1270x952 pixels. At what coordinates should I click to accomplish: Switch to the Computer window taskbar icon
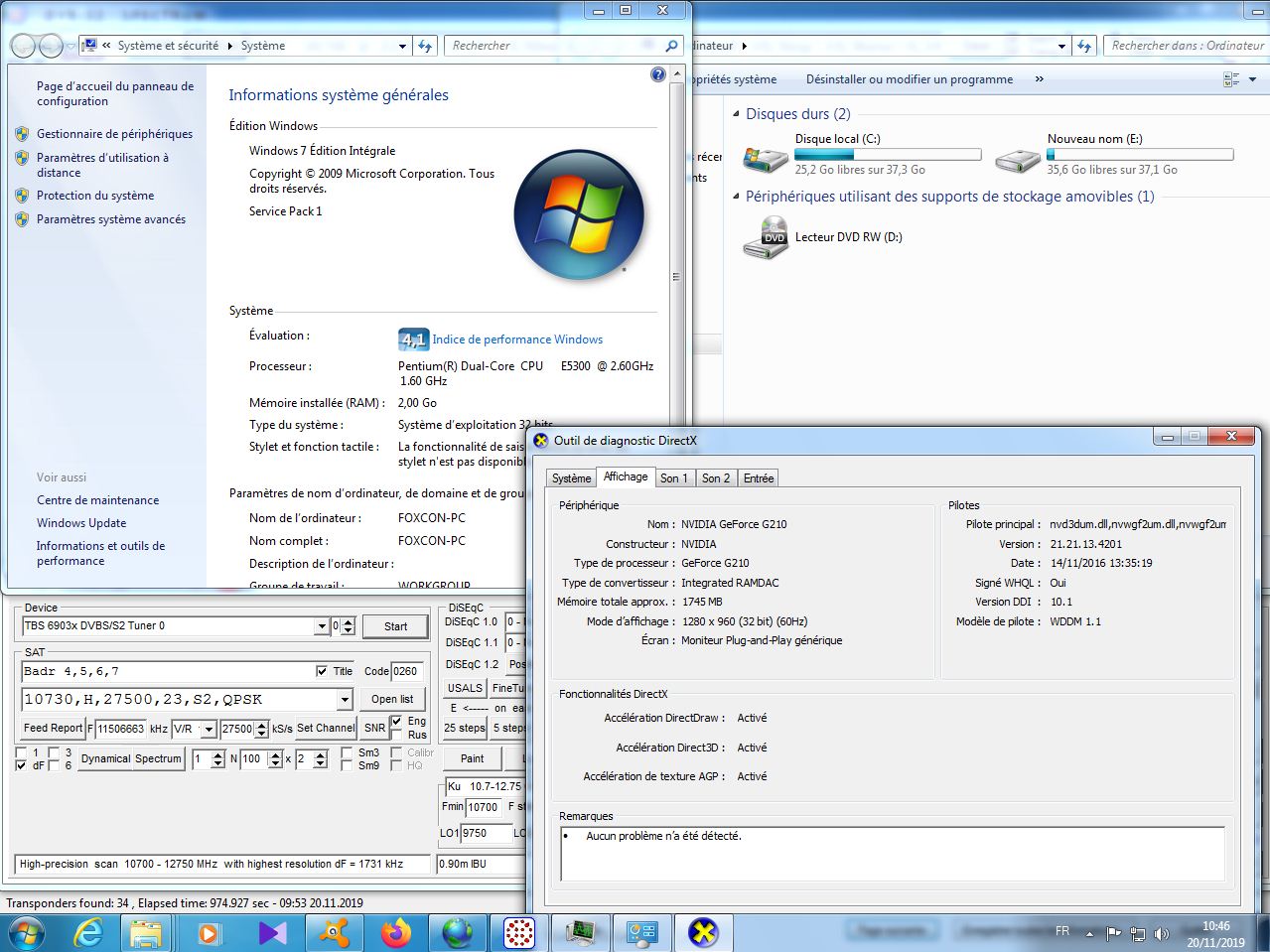click(582, 933)
